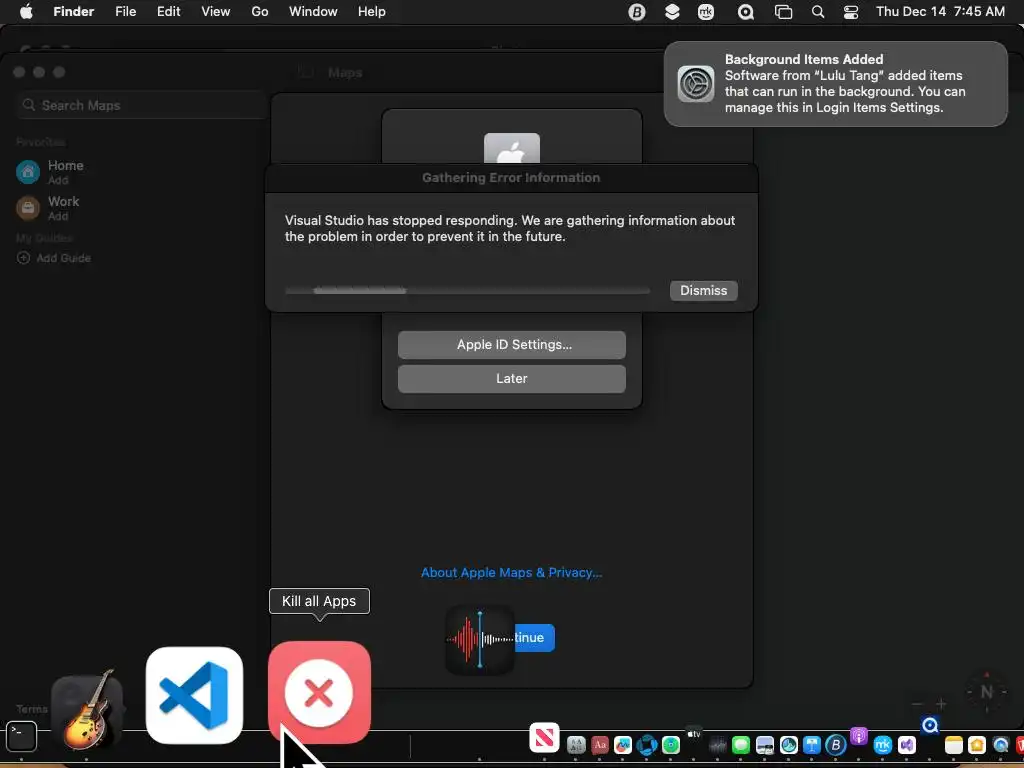
Task: Open Apple News in the dock
Action: tap(545, 738)
